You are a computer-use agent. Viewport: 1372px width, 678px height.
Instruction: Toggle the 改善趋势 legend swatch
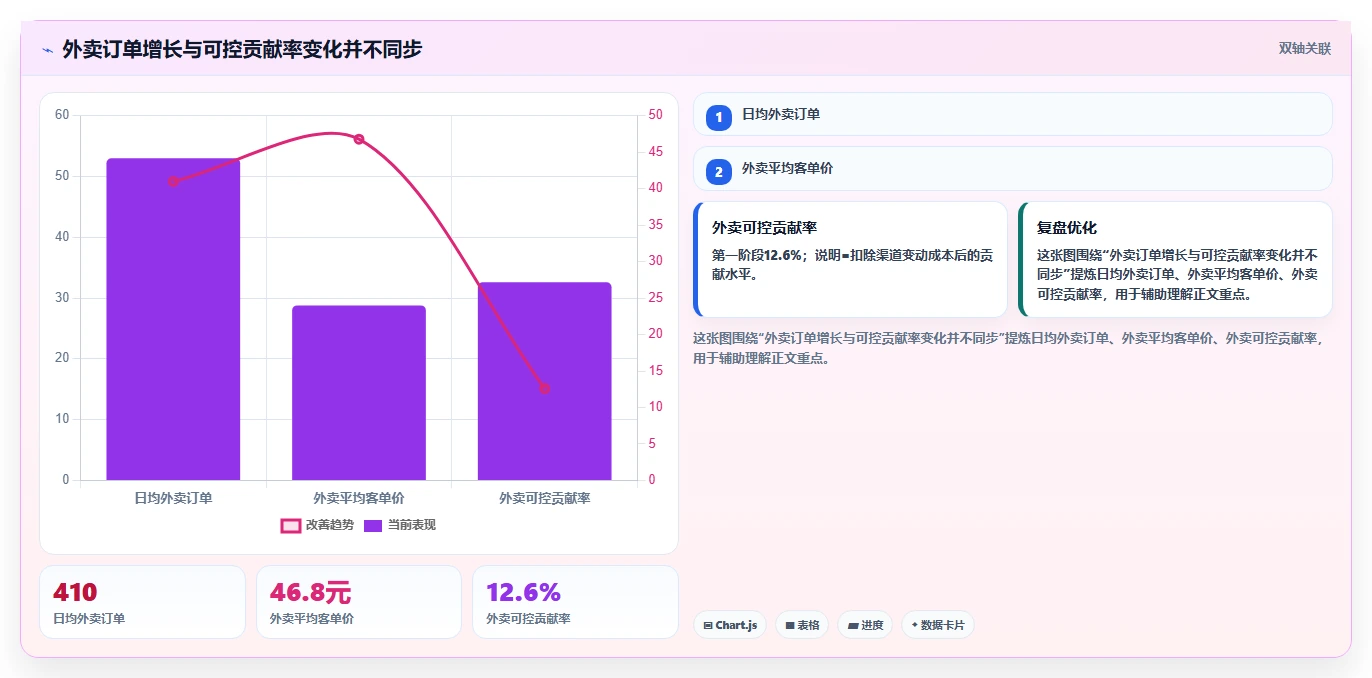pyautogui.click(x=290, y=525)
